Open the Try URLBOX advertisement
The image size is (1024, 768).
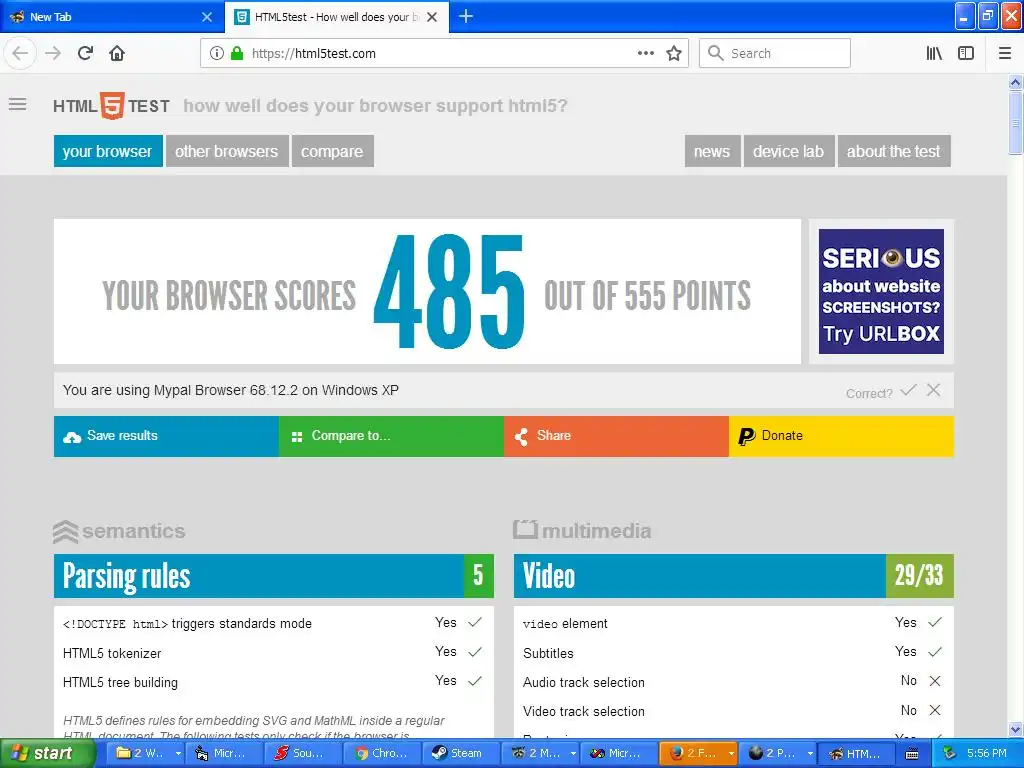881,291
